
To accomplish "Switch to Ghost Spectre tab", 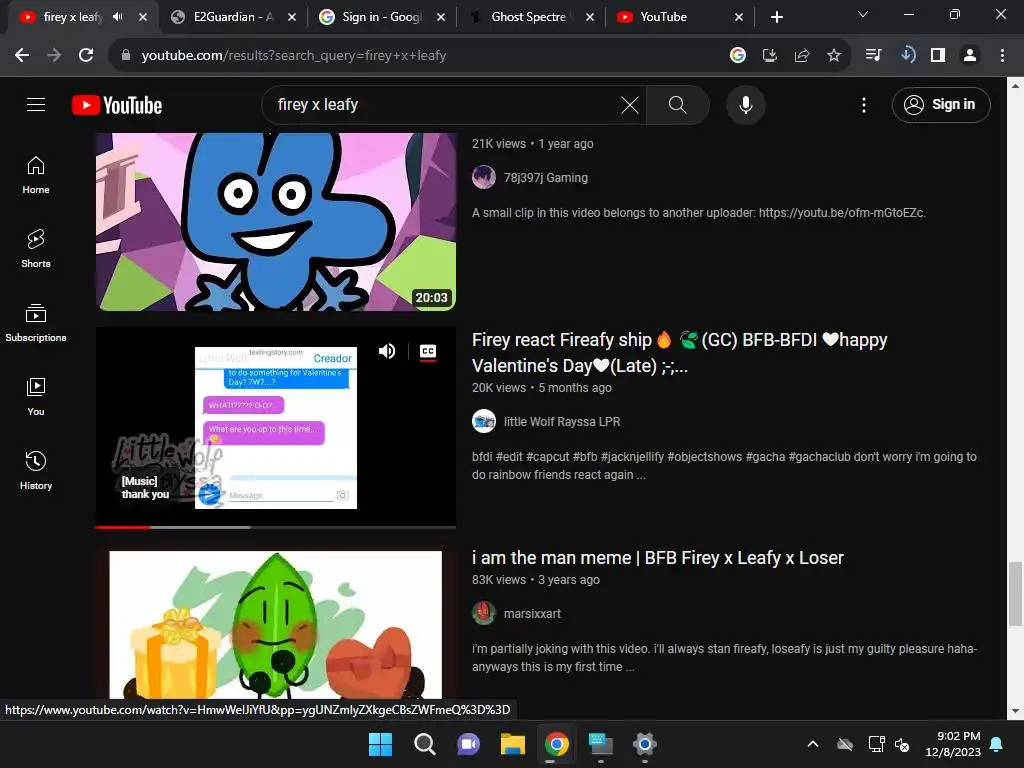I will click(x=530, y=17).
